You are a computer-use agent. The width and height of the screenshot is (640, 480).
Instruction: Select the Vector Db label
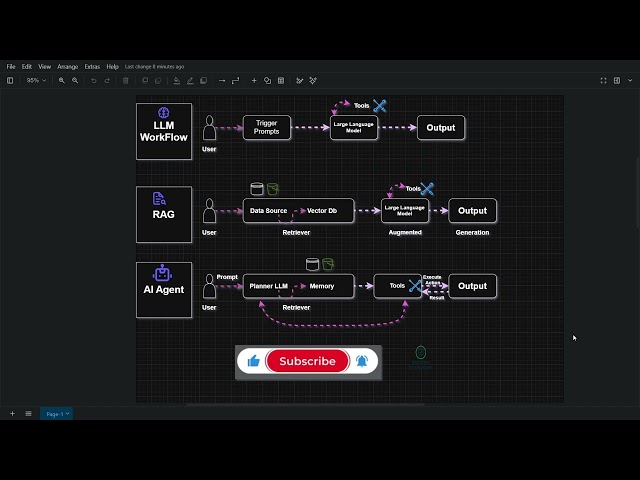[x=322, y=211]
